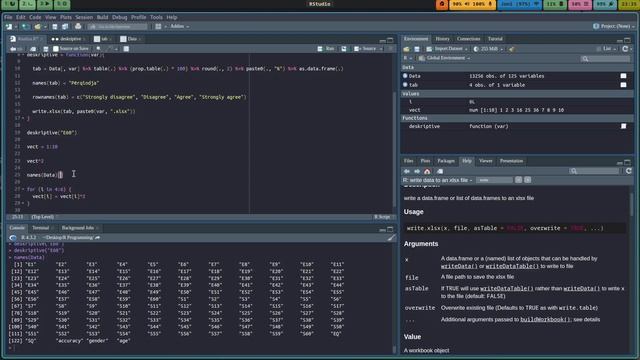Click the Print icon in main toolbar
The height and width of the screenshot is (360, 640).
[x=78, y=27]
